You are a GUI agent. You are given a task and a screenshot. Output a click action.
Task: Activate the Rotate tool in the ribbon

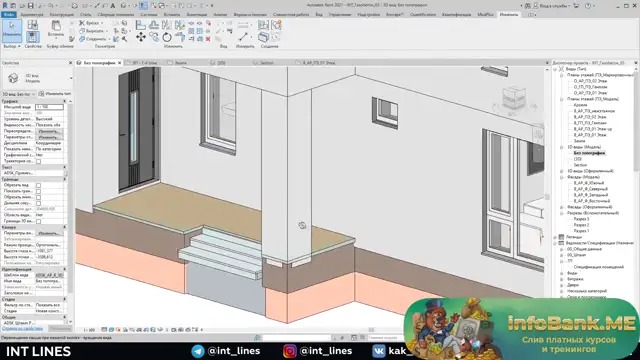click(167, 37)
